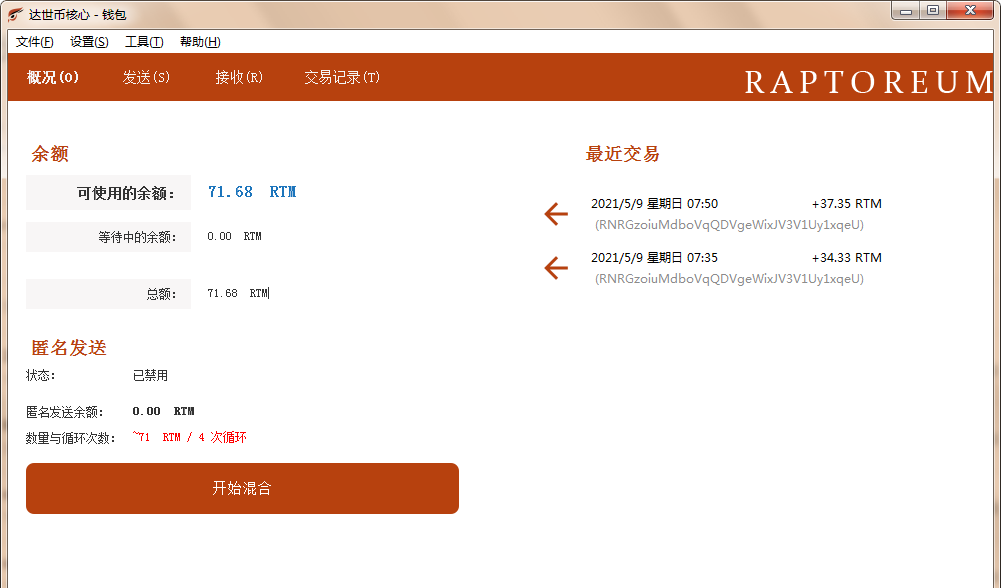Close the wallet window
This screenshot has height=588, width=1001.
pyautogui.click(x=971, y=11)
